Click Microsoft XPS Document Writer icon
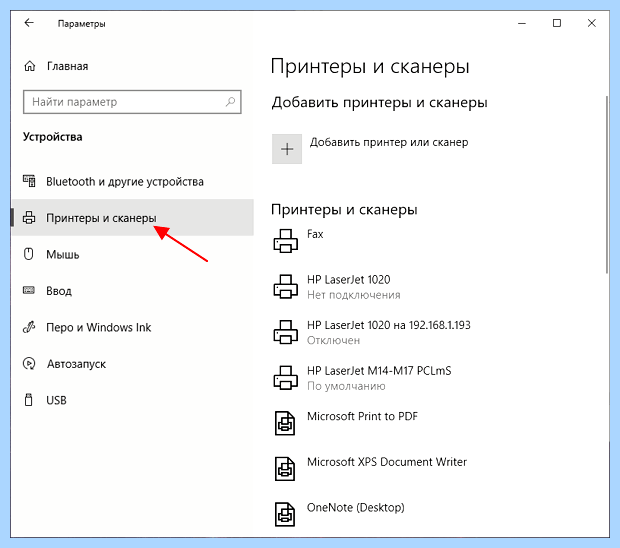The height and width of the screenshot is (548, 620). [285, 469]
